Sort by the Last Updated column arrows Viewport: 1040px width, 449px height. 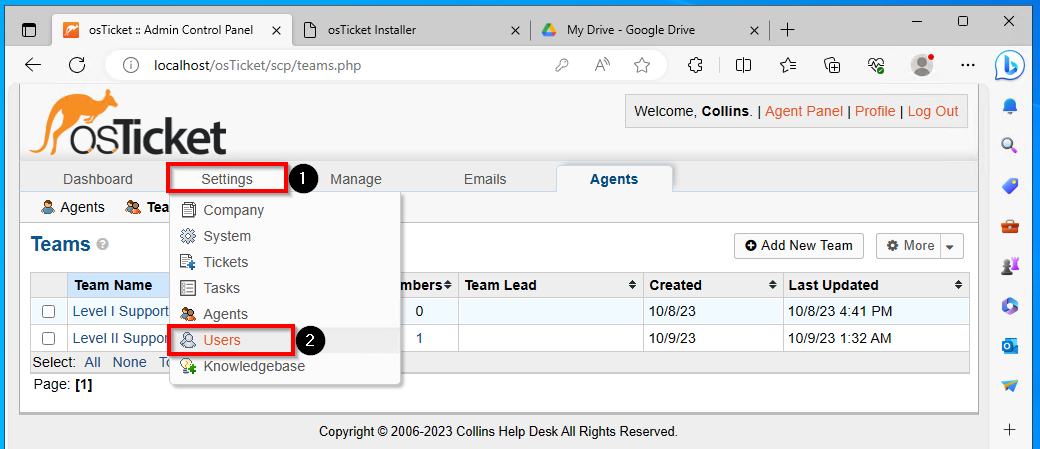958,286
